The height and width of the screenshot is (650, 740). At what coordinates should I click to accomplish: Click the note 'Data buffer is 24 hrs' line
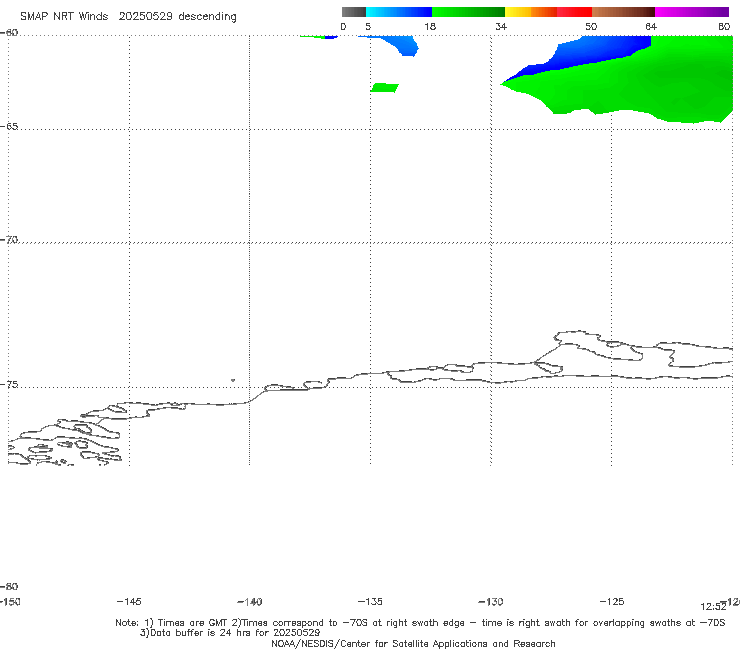pos(230,633)
